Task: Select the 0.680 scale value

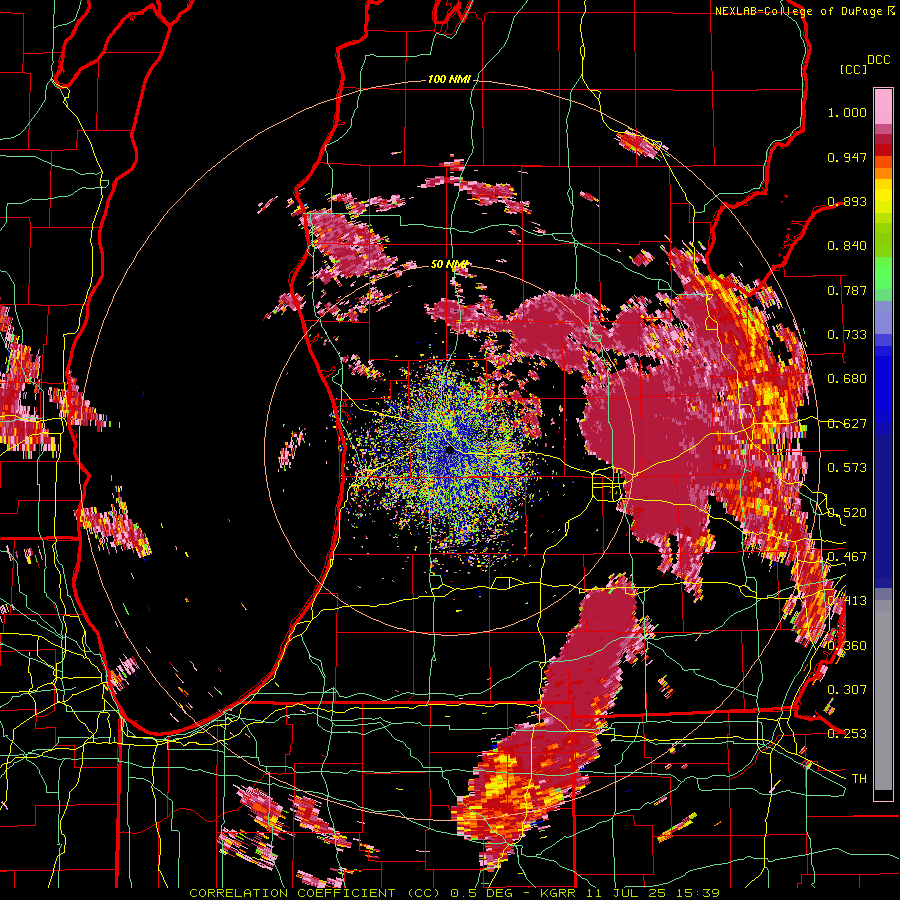Action: [847, 379]
